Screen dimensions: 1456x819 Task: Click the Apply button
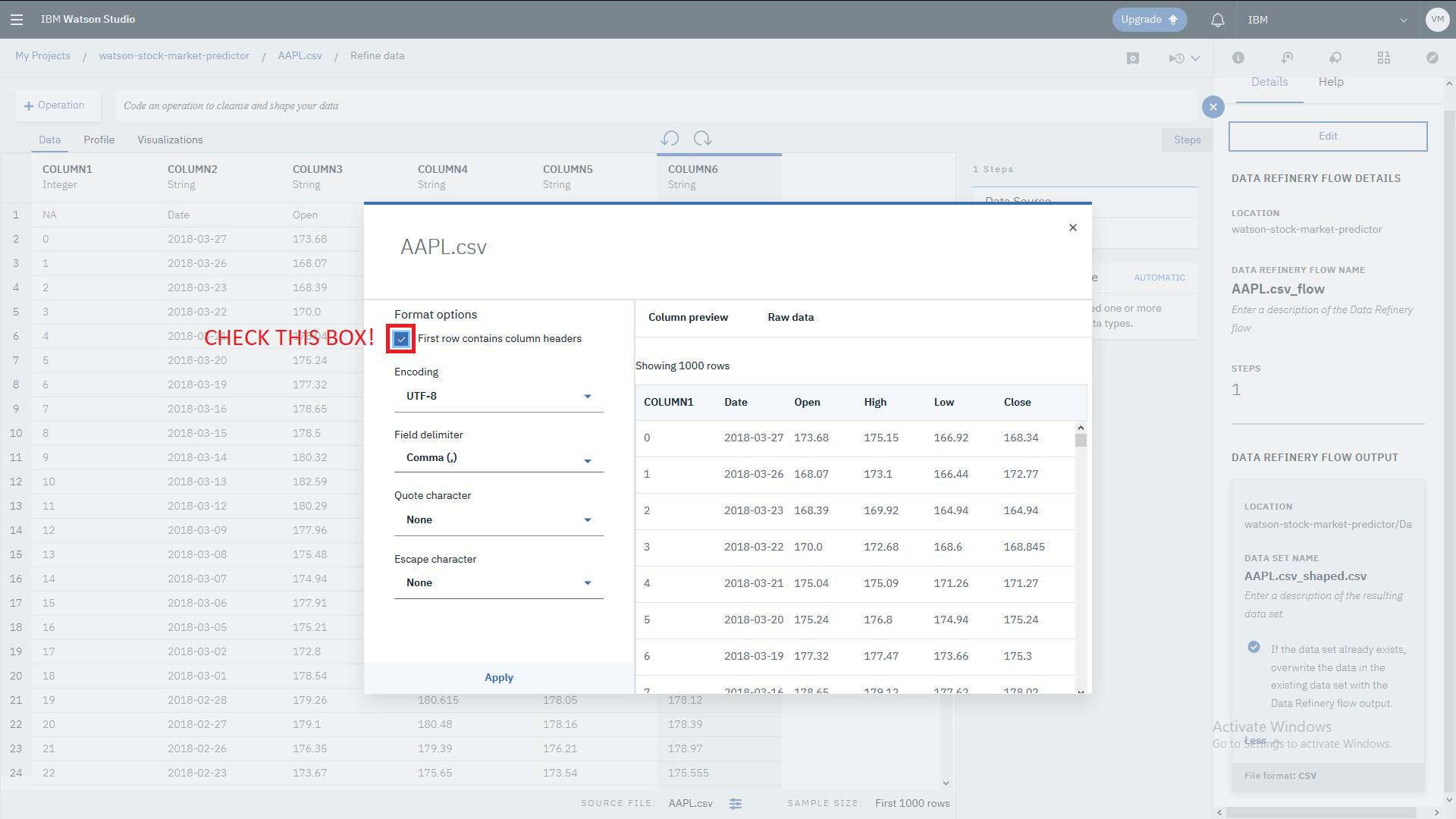point(498,678)
